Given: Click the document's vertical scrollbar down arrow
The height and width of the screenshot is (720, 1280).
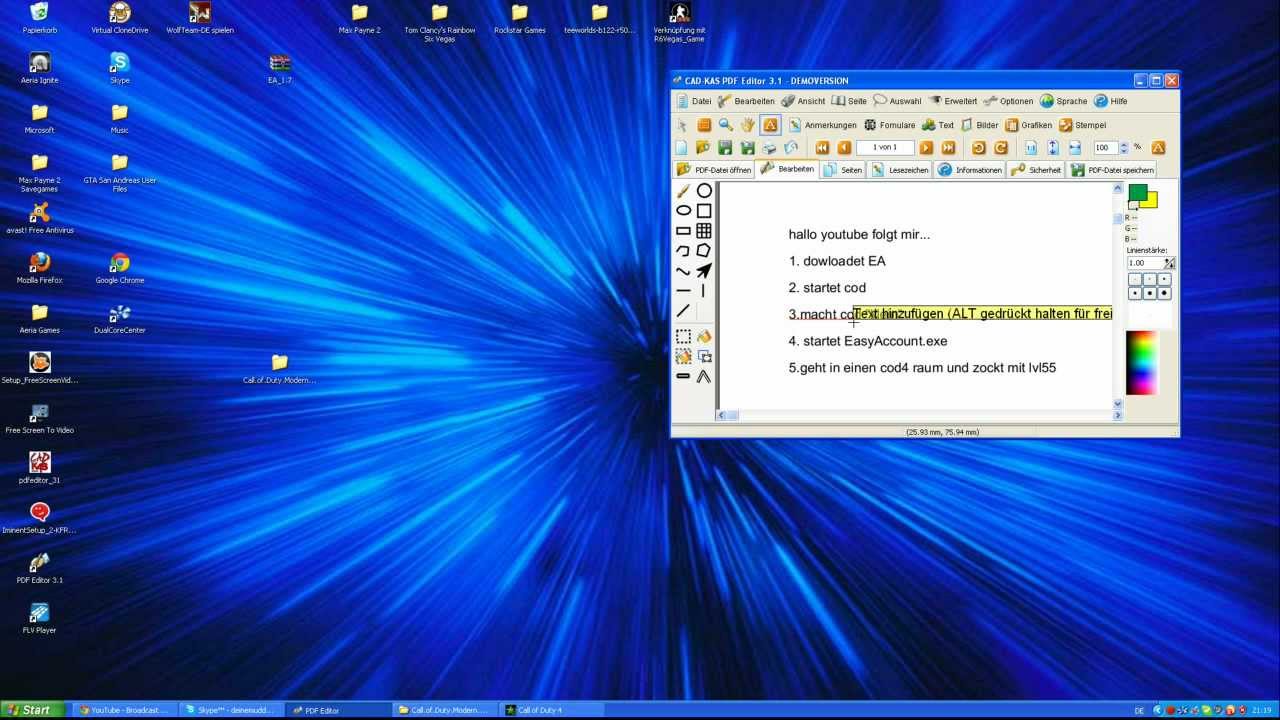Looking at the screenshot, I should [x=1118, y=403].
